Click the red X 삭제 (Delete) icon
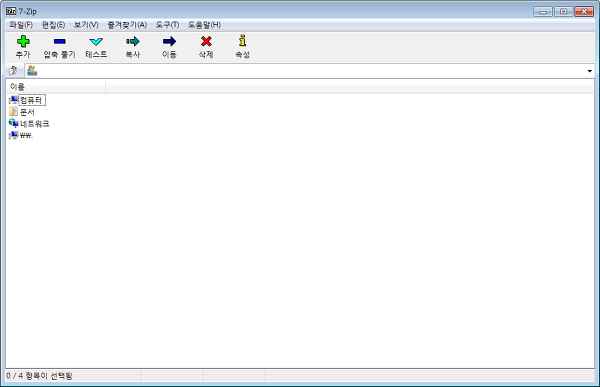Viewport: 600px width, 387px height. point(206,41)
